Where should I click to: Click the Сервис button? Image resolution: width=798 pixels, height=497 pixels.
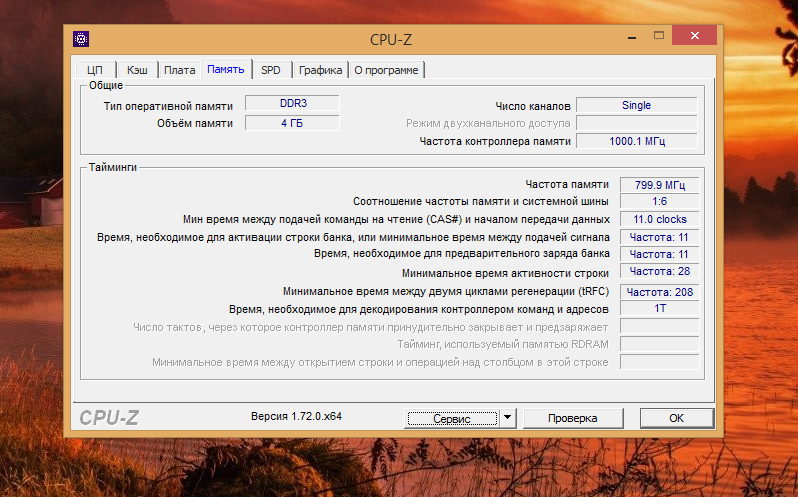452,419
